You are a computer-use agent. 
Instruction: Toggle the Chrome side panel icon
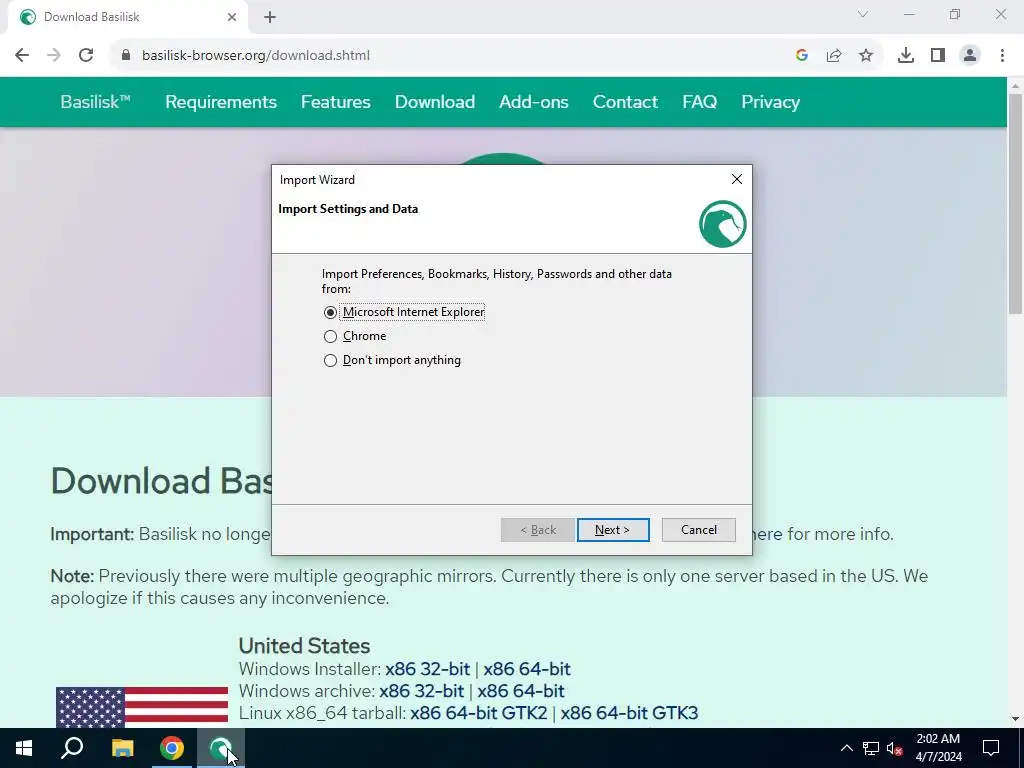point(938,55)
